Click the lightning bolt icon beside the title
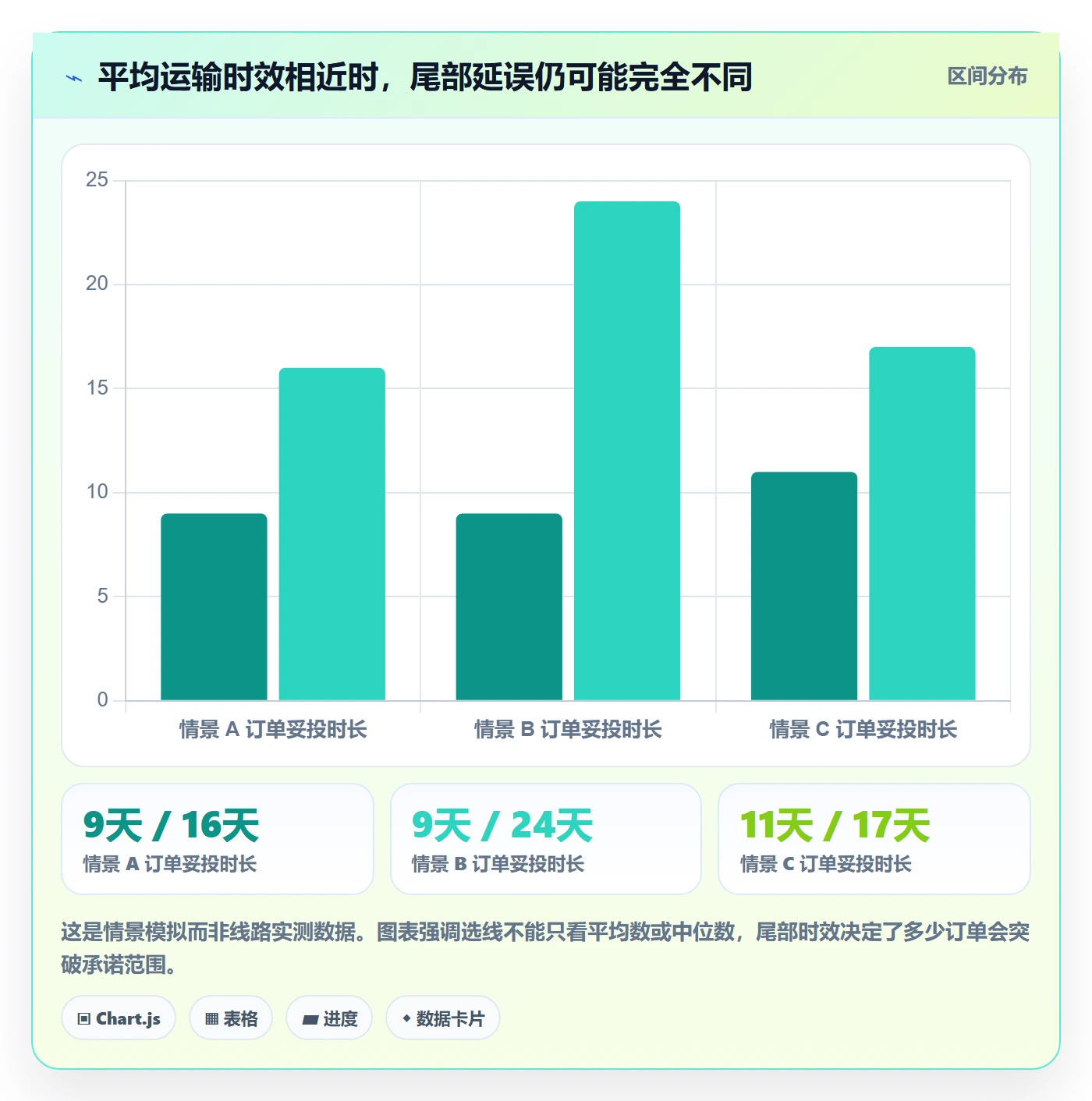This screenshot has height=1101, width=1092. tap(74, 78)
